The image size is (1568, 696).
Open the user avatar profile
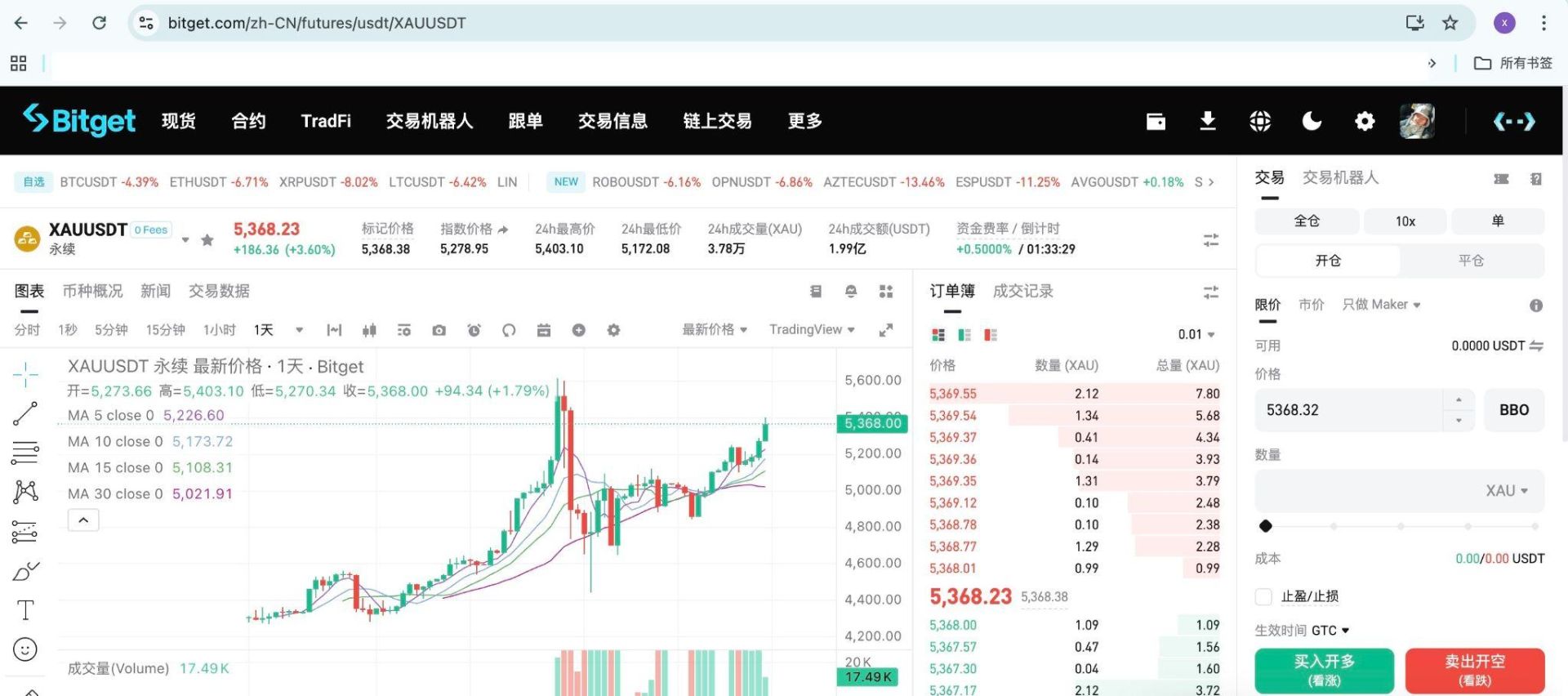click(x=1417, y=121)
